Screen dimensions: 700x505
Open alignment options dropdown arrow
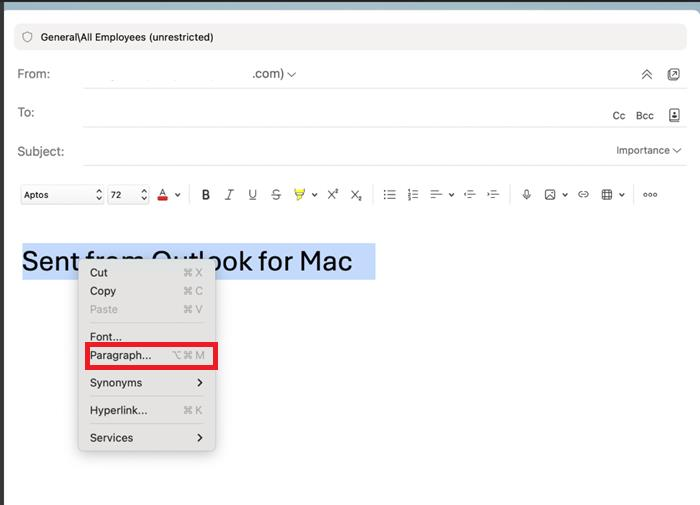pyautogui.click(x=451, y=195)
